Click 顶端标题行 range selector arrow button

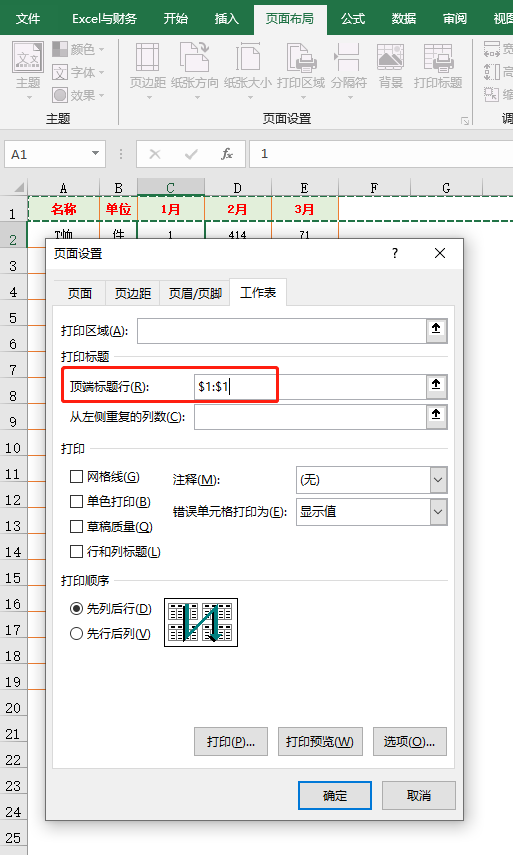[x=436, y=386]
